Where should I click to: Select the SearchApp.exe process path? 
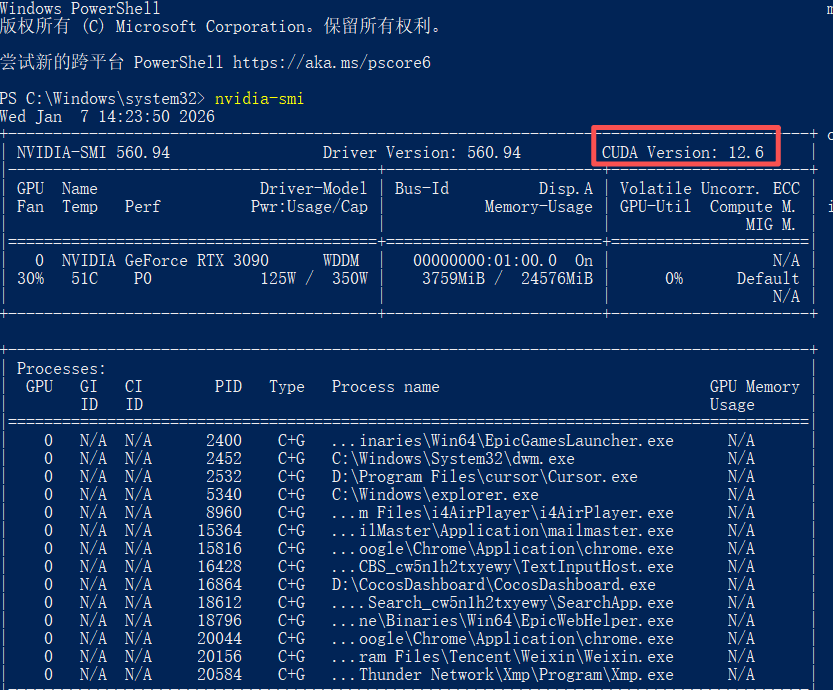[503, 603]
